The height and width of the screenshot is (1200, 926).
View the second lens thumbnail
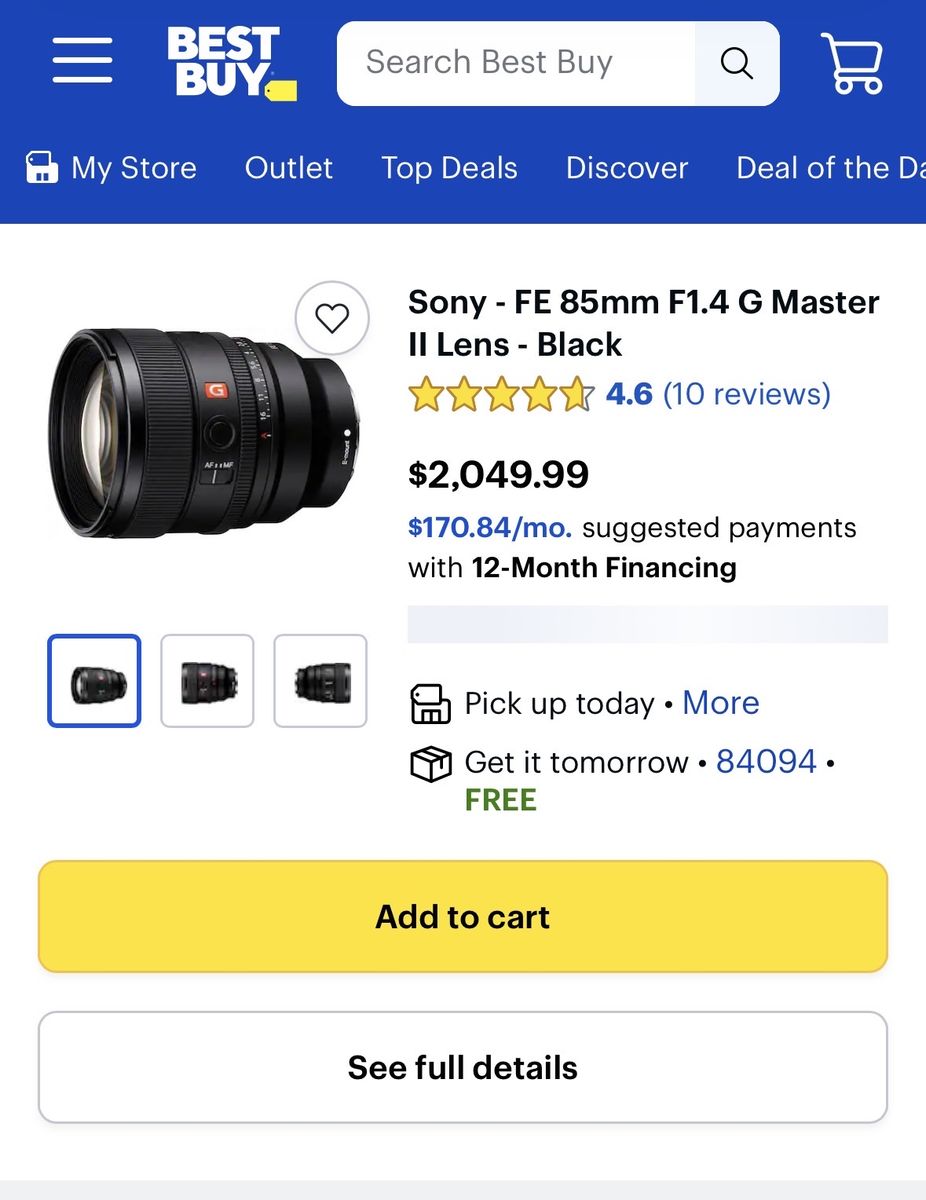(x=208, y=681)
